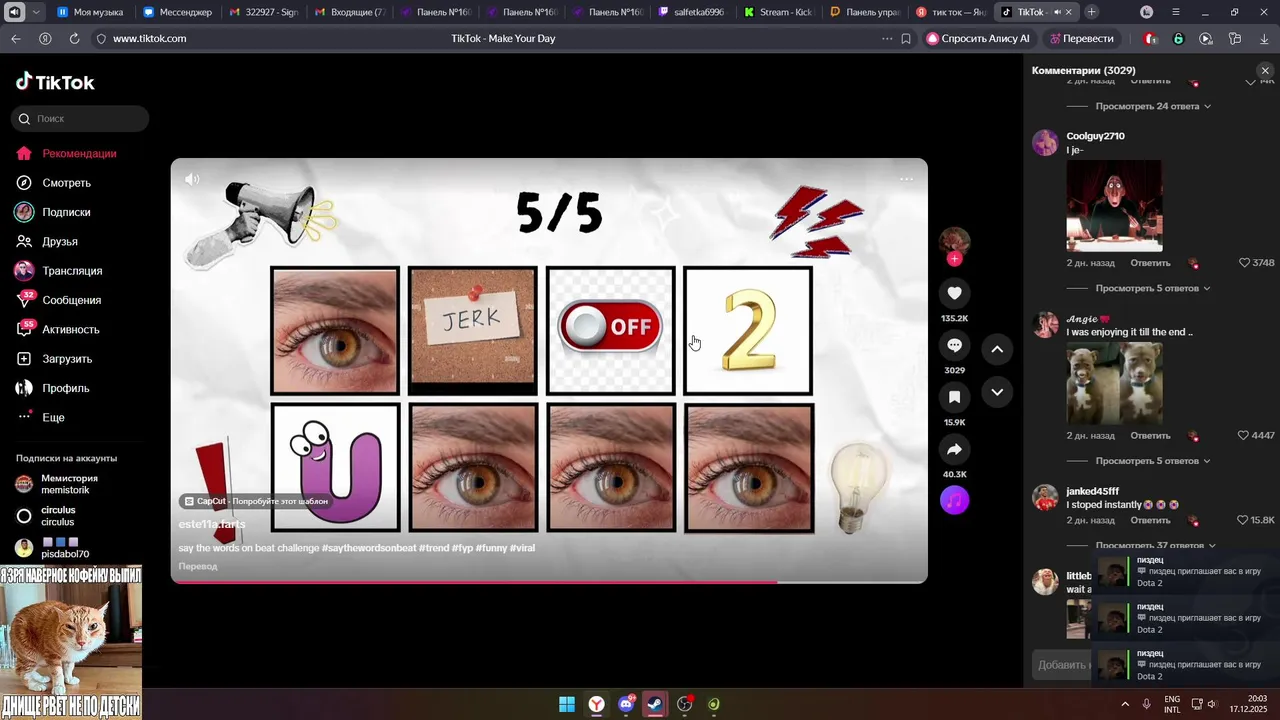Switch to Входящие Gmail tab
This screenshot has width=1280, height=720.
349,12
